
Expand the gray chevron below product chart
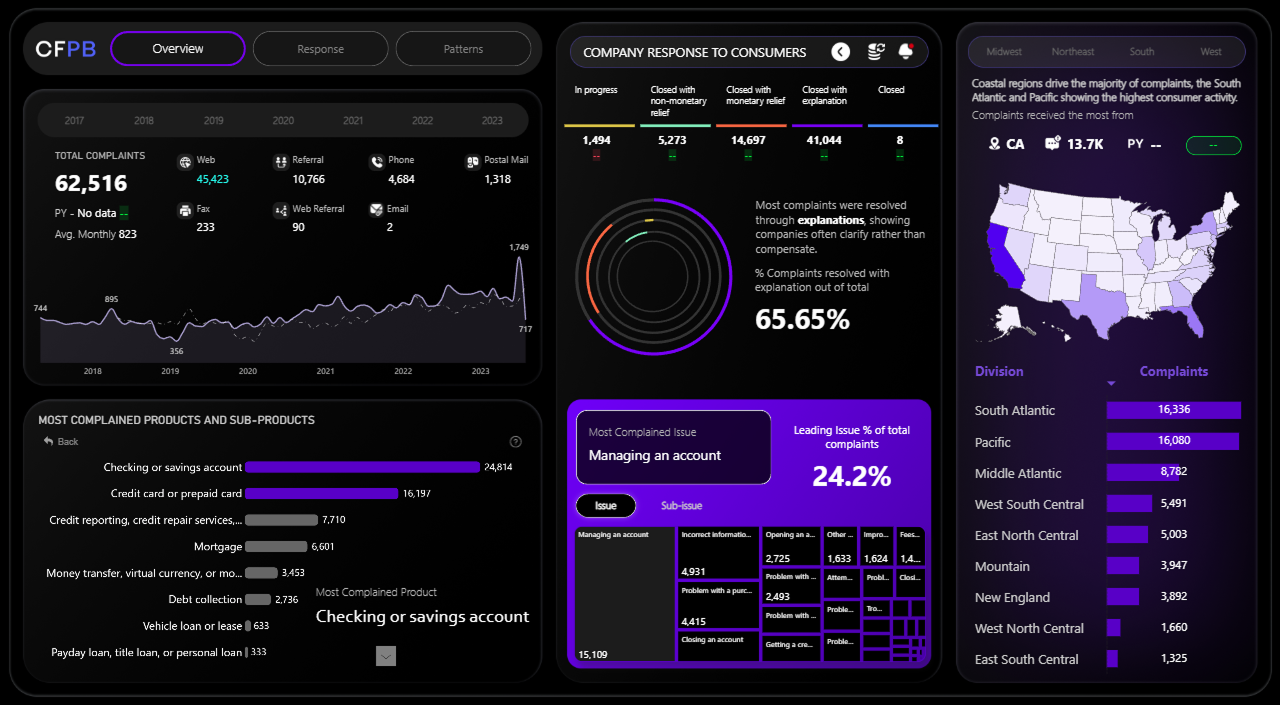click(x=386, y=656)
